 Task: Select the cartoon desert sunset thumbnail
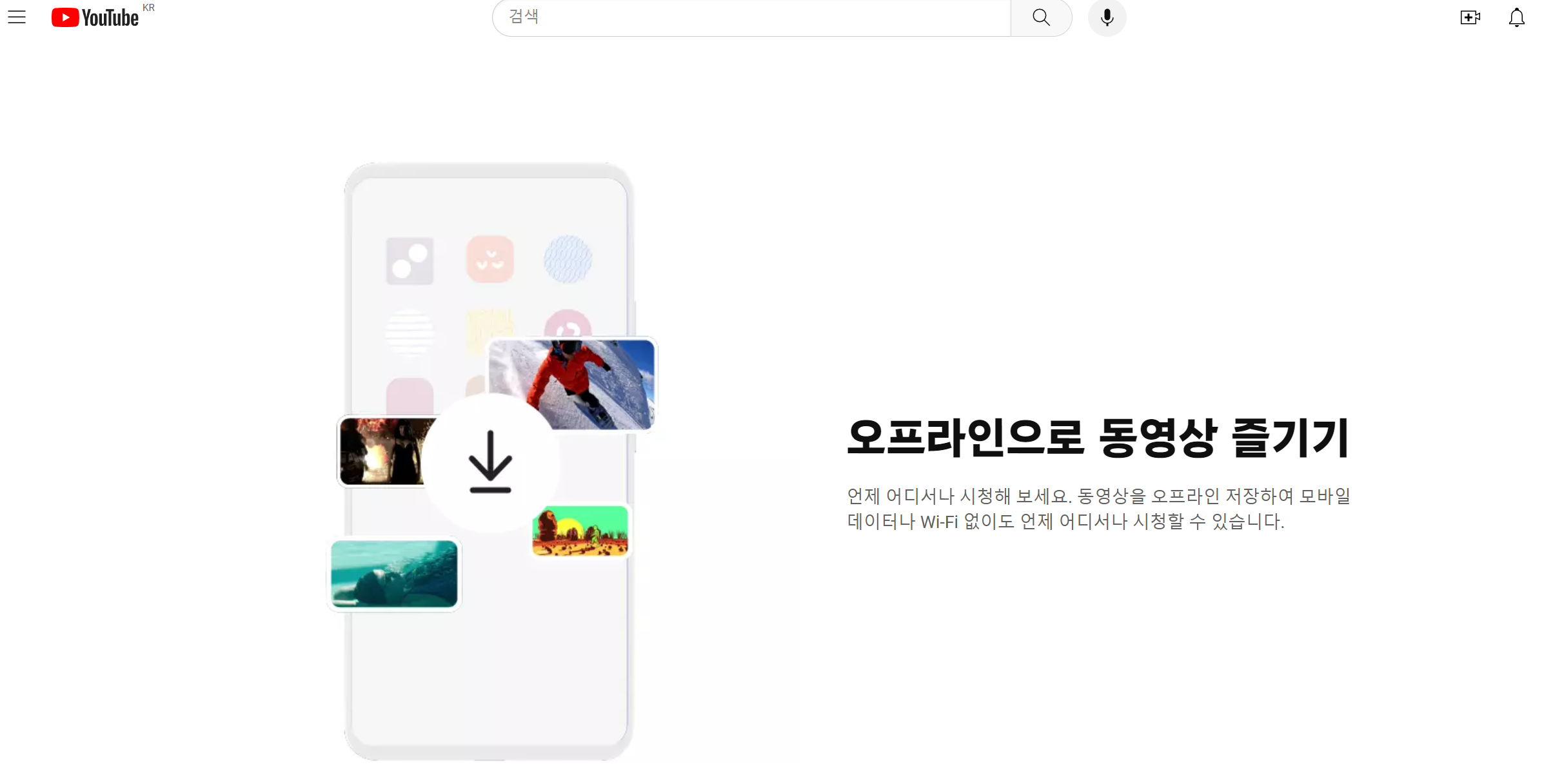[580, 531]
